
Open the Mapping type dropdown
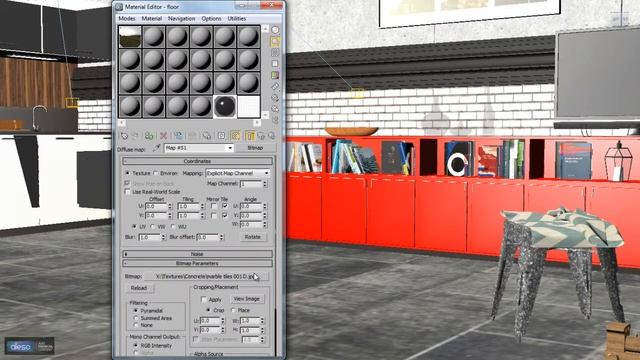(x=267, y=173)
